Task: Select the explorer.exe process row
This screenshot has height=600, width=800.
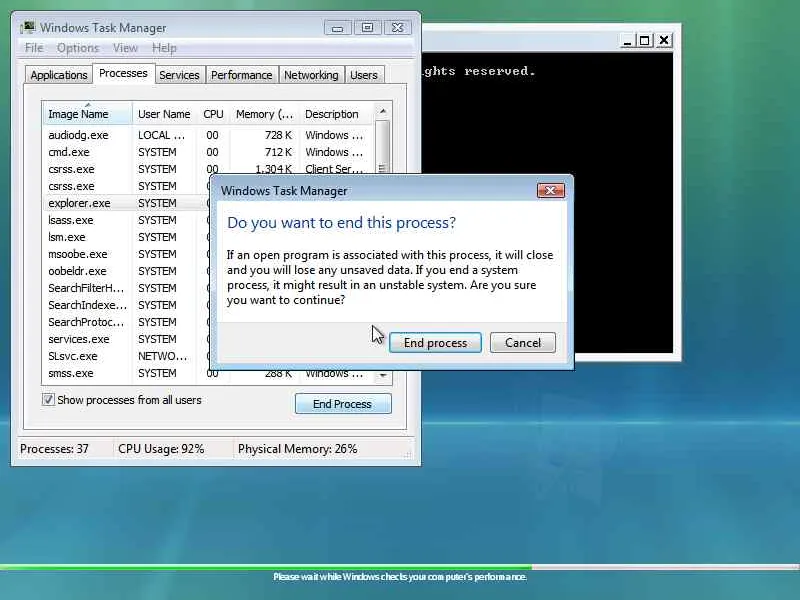Action: 126,203
